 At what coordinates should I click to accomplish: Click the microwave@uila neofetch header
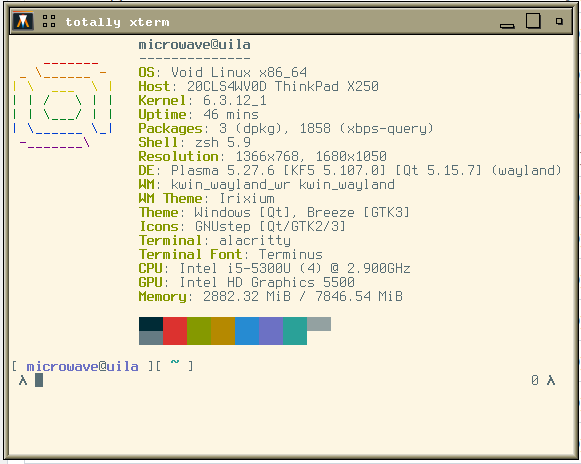click(195, 45)
